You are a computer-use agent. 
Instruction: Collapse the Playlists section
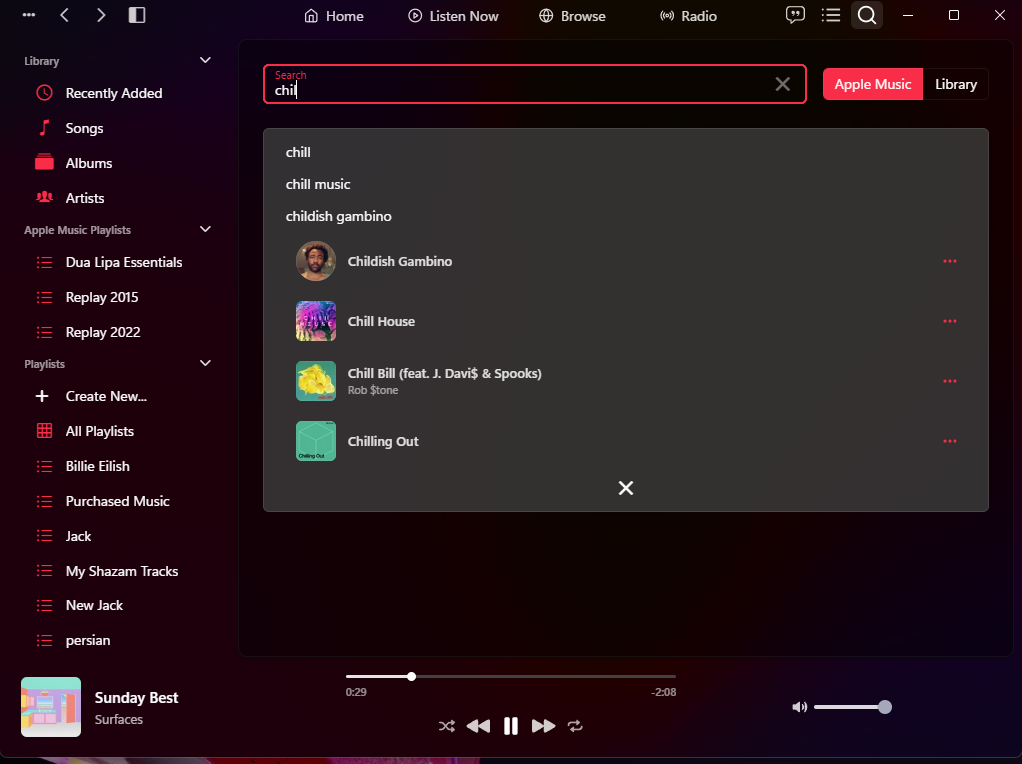pos(205,363)
